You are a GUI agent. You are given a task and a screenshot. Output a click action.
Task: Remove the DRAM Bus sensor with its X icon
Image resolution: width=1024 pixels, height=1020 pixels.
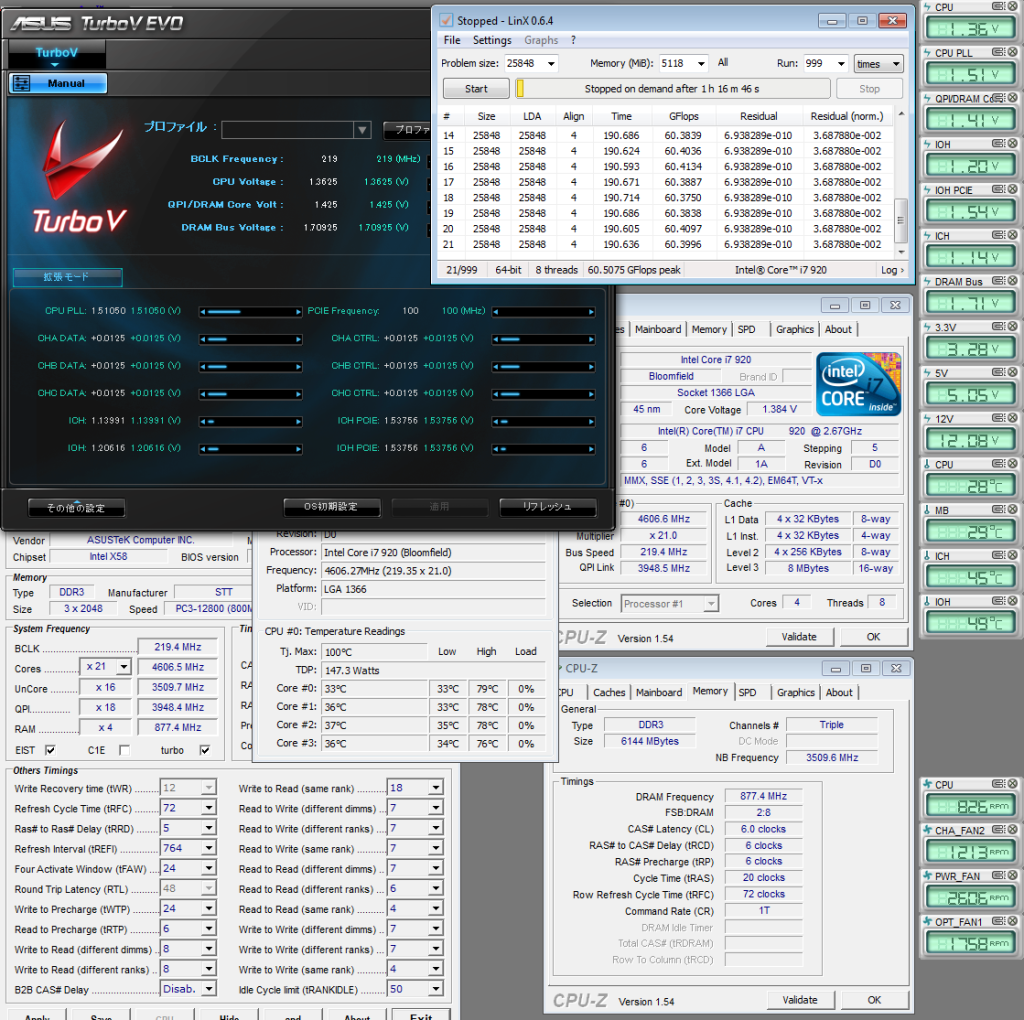coord(1012,280)
